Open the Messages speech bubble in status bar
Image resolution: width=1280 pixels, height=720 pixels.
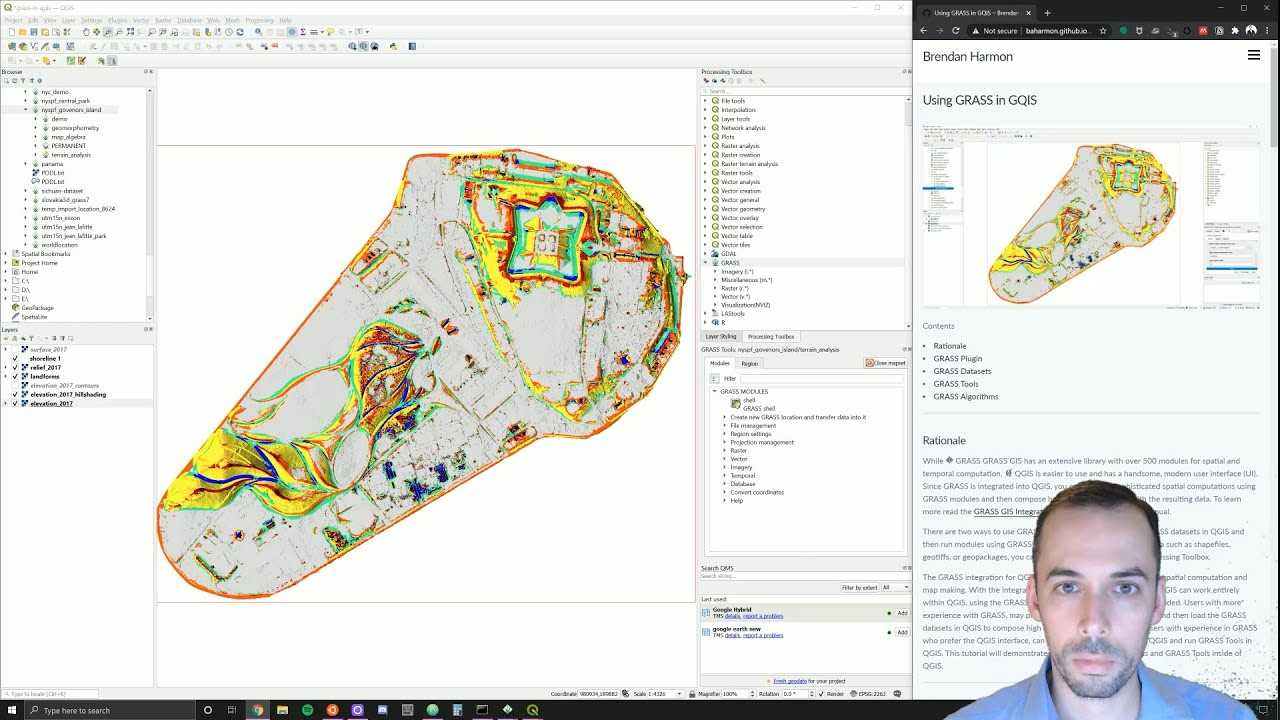click(x=897, y=694)
